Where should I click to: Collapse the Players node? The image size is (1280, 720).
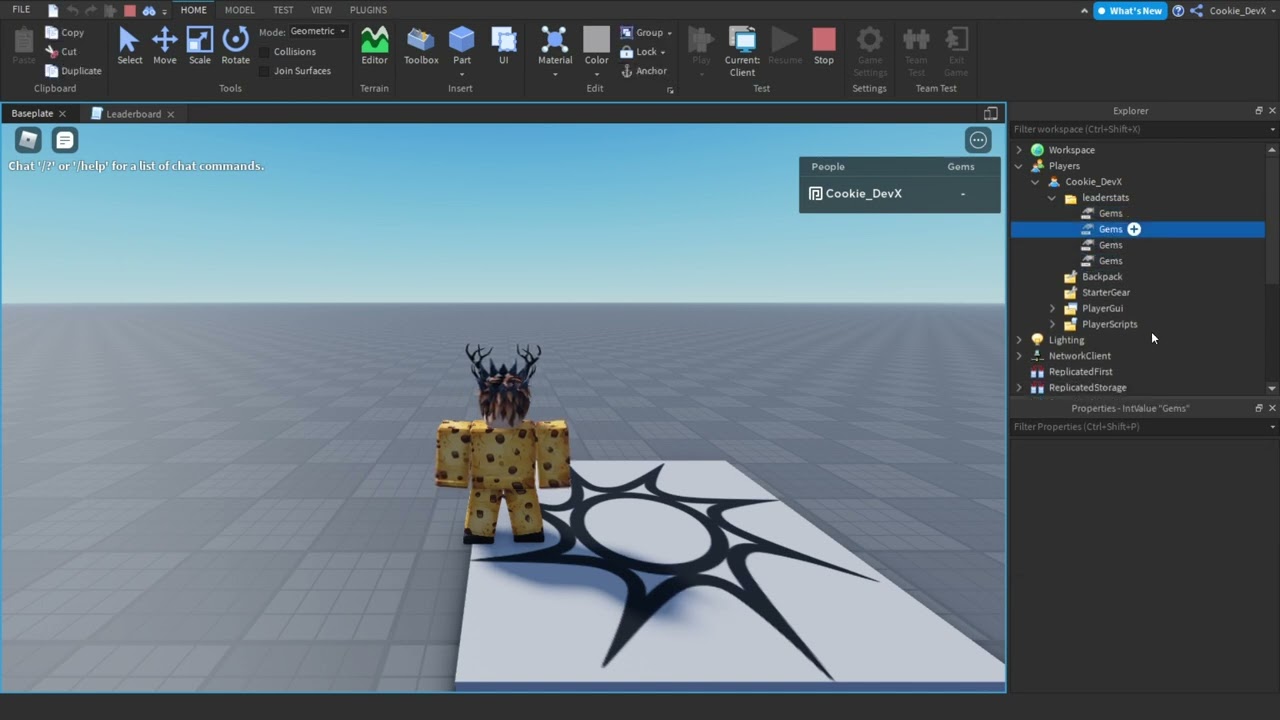click(1019, 166)
